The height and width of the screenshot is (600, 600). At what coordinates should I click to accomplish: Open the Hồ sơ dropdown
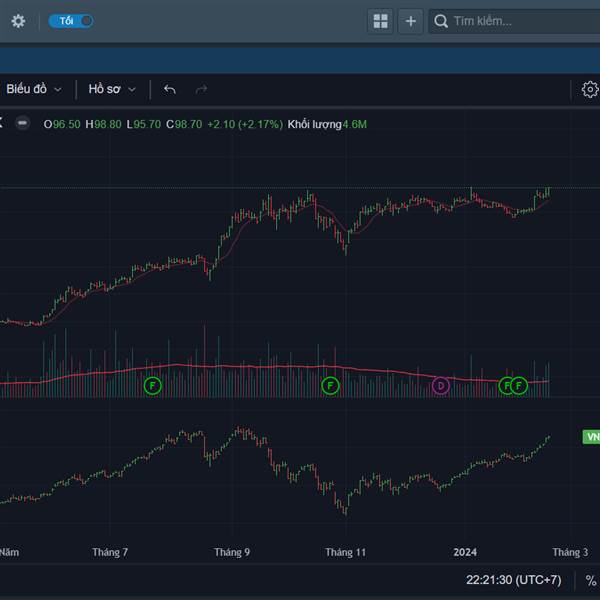[112, 89]
